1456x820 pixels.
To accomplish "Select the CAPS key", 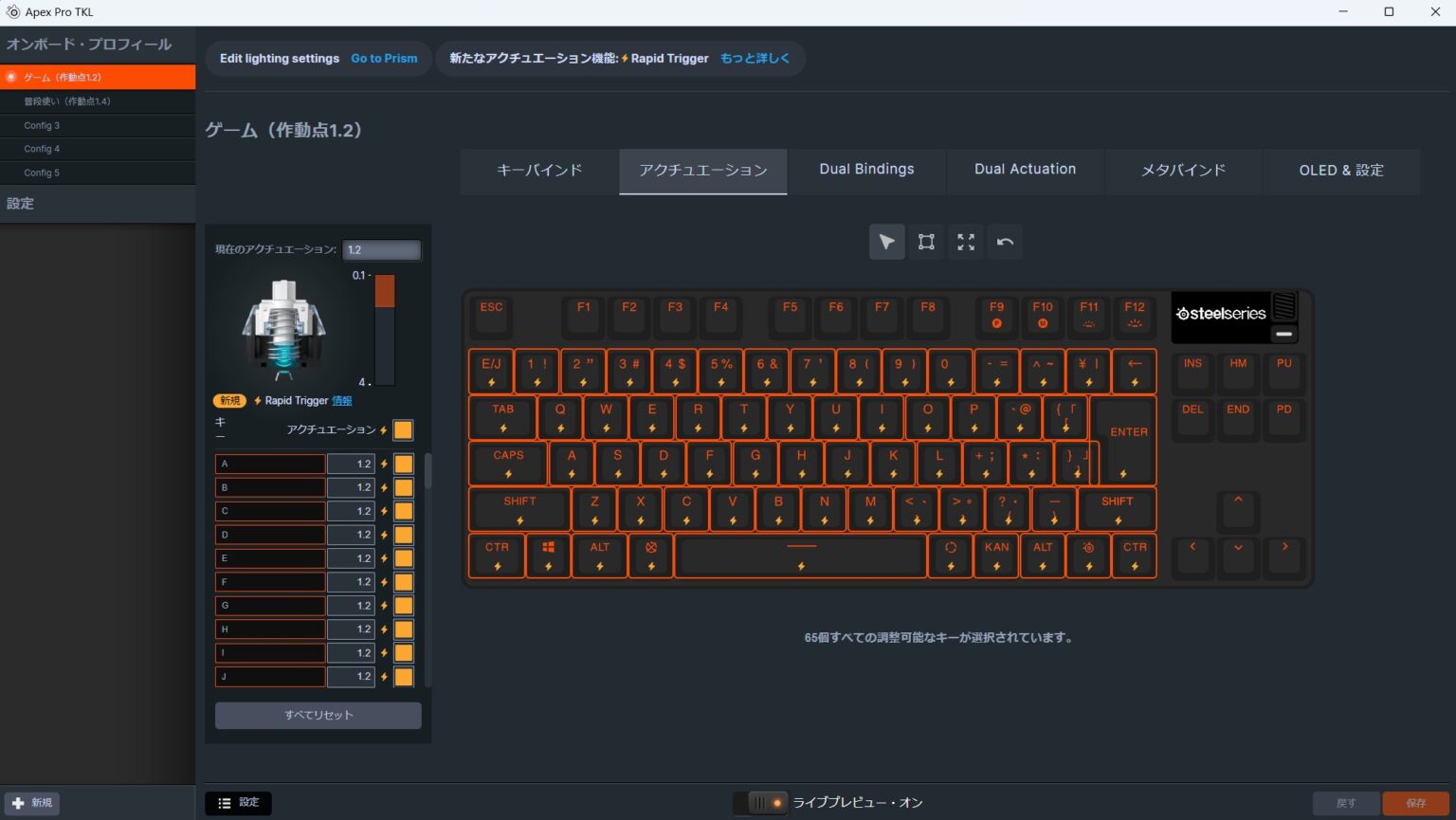I will click(508, 464).
